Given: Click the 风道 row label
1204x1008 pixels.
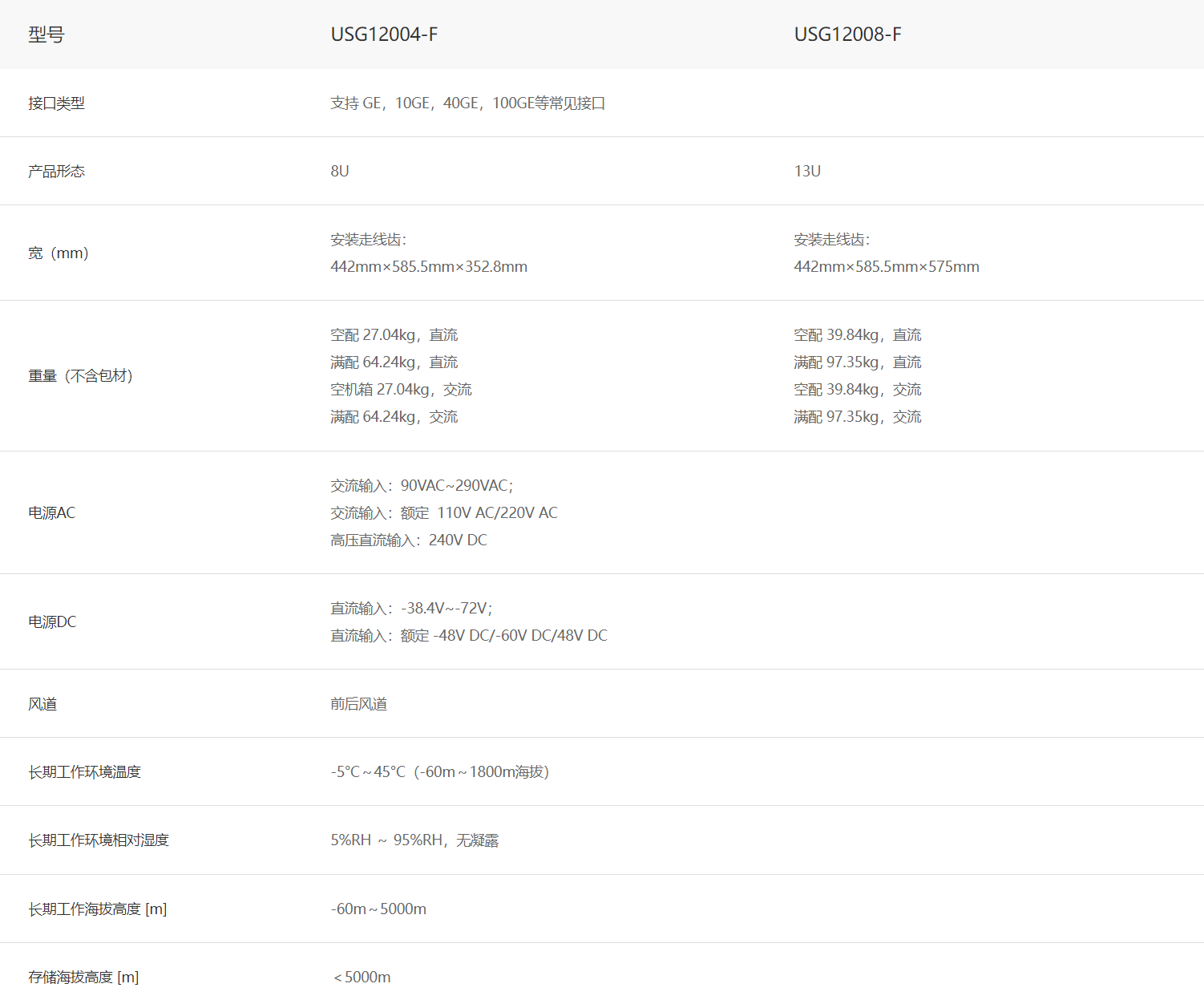Looking at the screenshot, I should [x=42, y=704].
